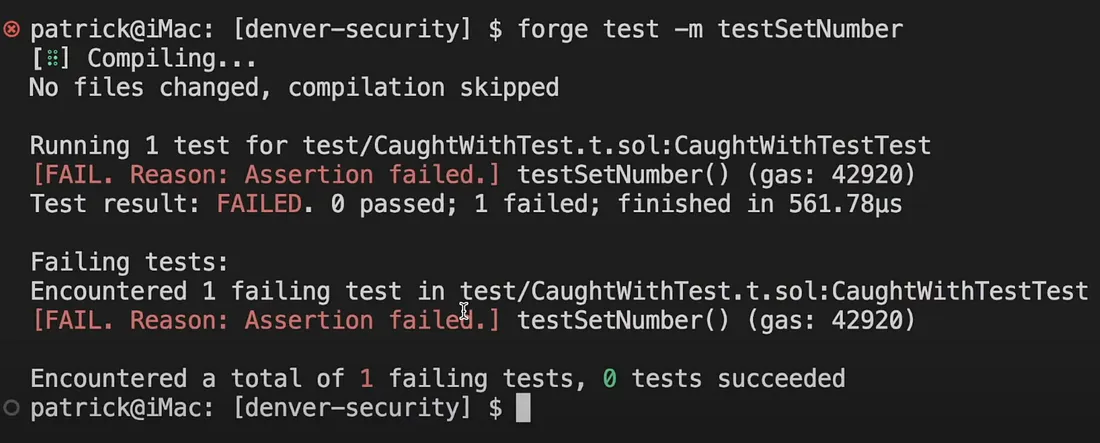Click the hollow circle decoration beside last prompt
This screenshot has height=443, width=1100.
[x=11, y=407]
